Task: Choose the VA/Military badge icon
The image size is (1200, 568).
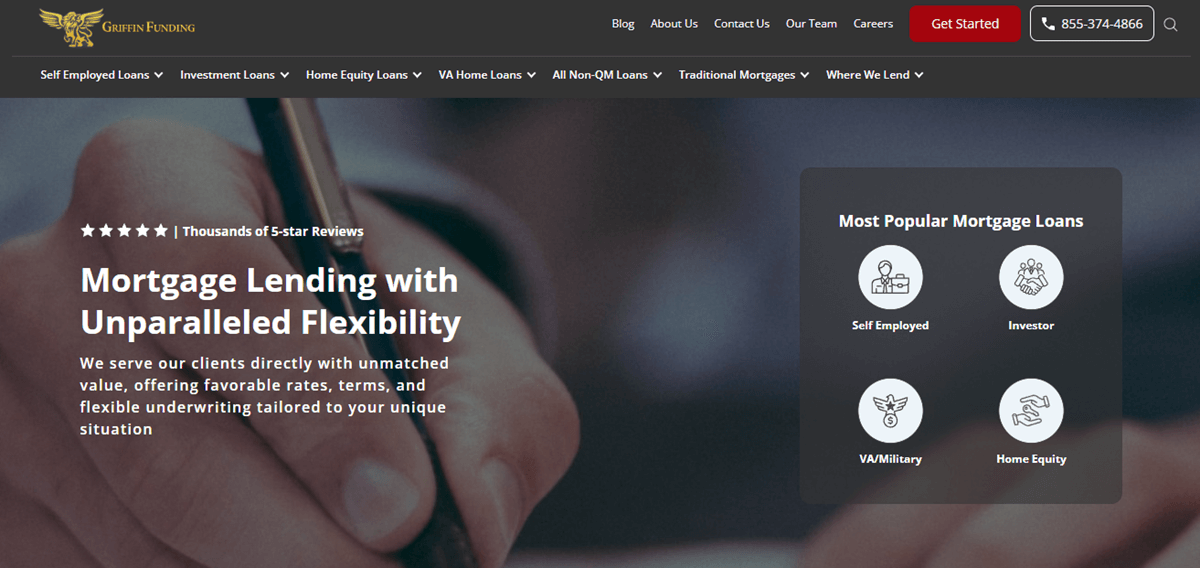Action: [x=890, y=411]
